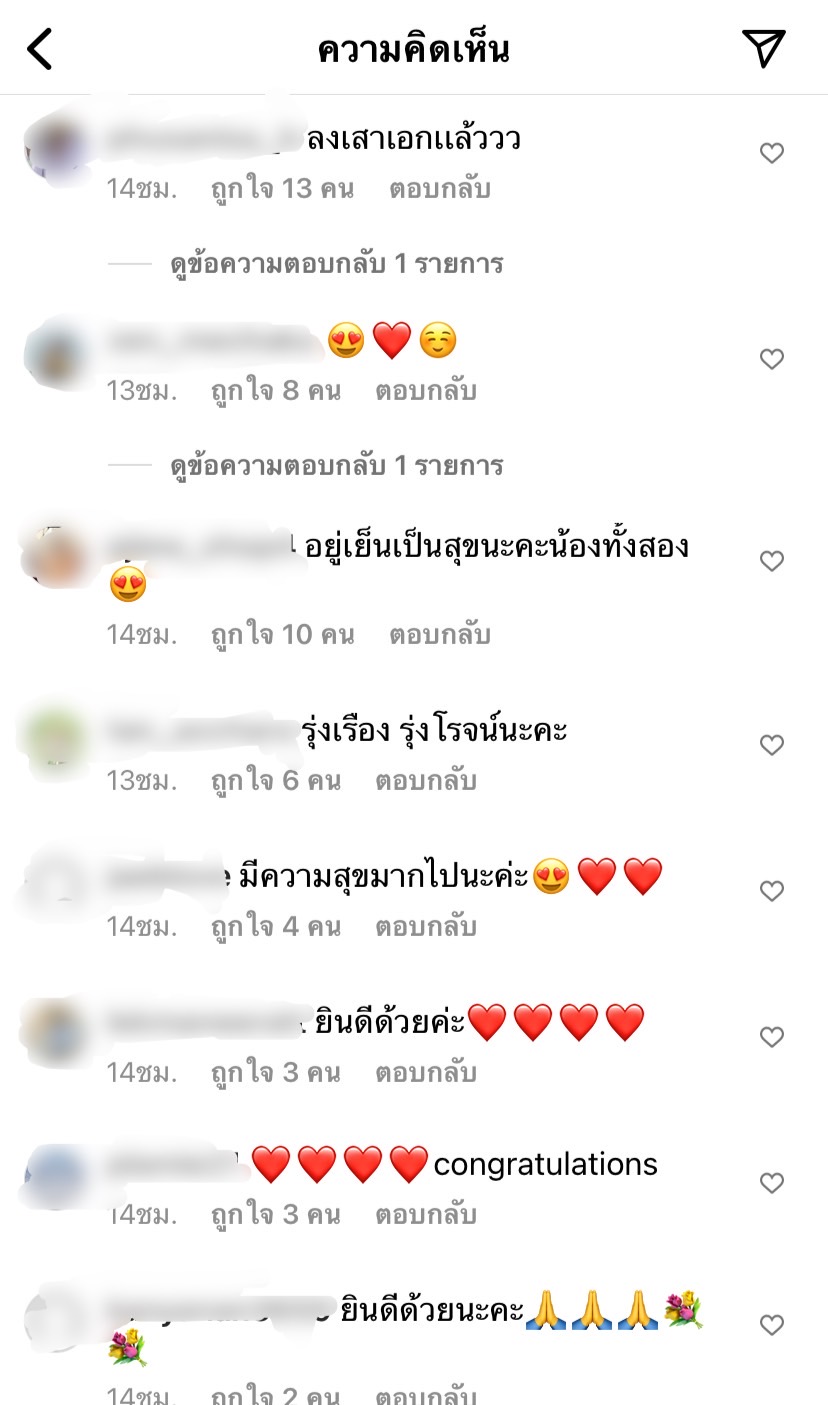Screen dimensions: 828x1405
Task: Expand first 'ดูข้อความตอบกลับ 1 รายการ' replies
Action: 336,264
